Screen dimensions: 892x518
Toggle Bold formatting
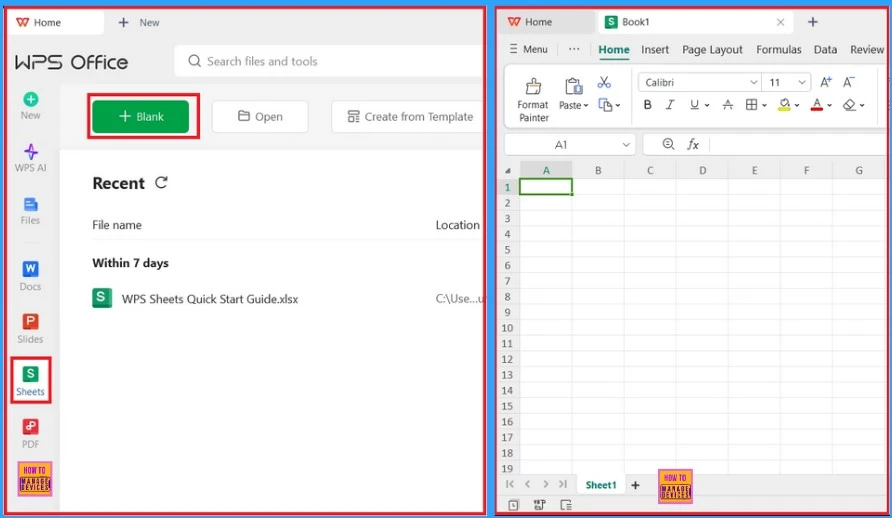coord(647,105)
